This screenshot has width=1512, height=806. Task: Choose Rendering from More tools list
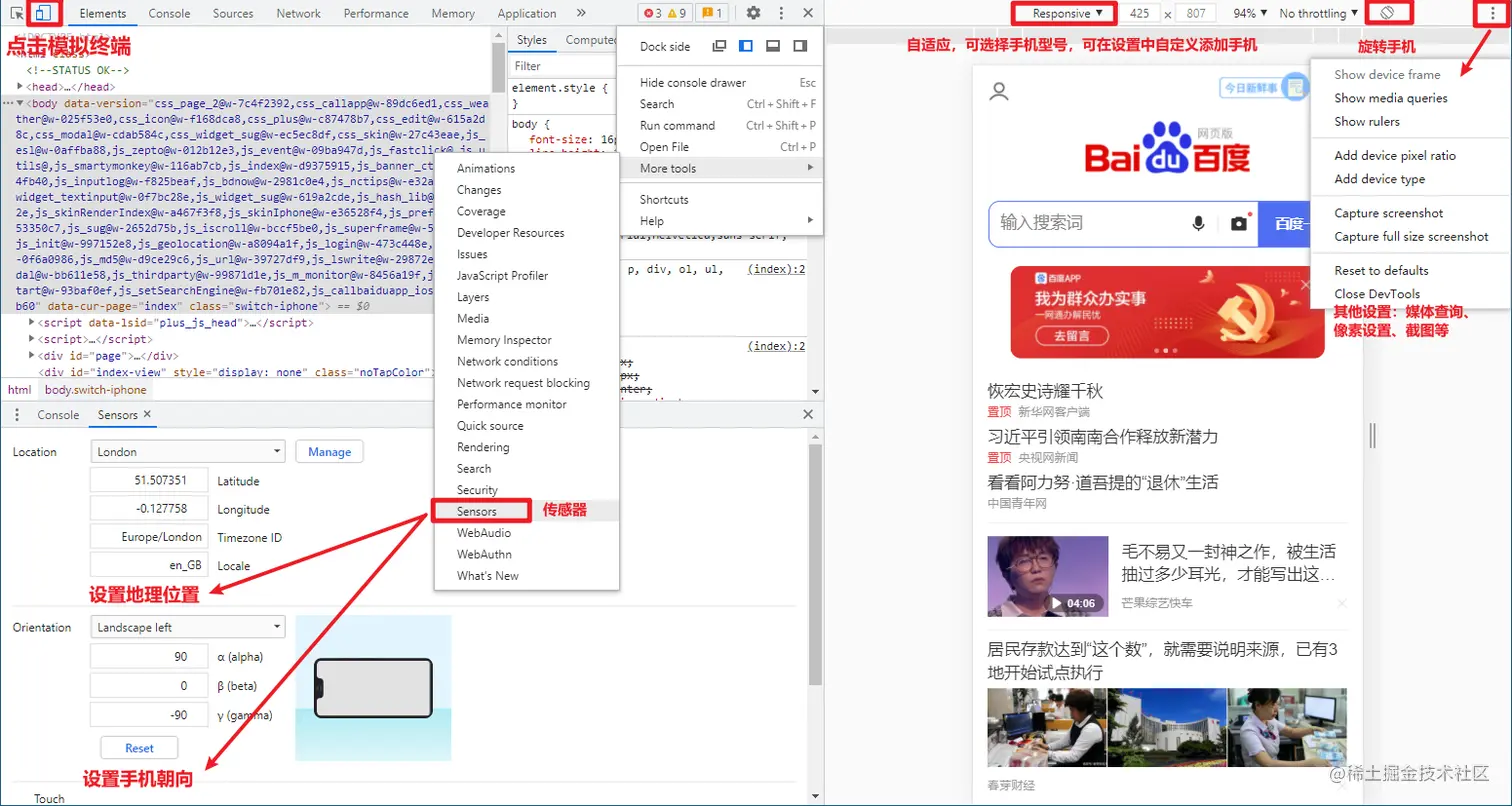click(x=525, y=447)
